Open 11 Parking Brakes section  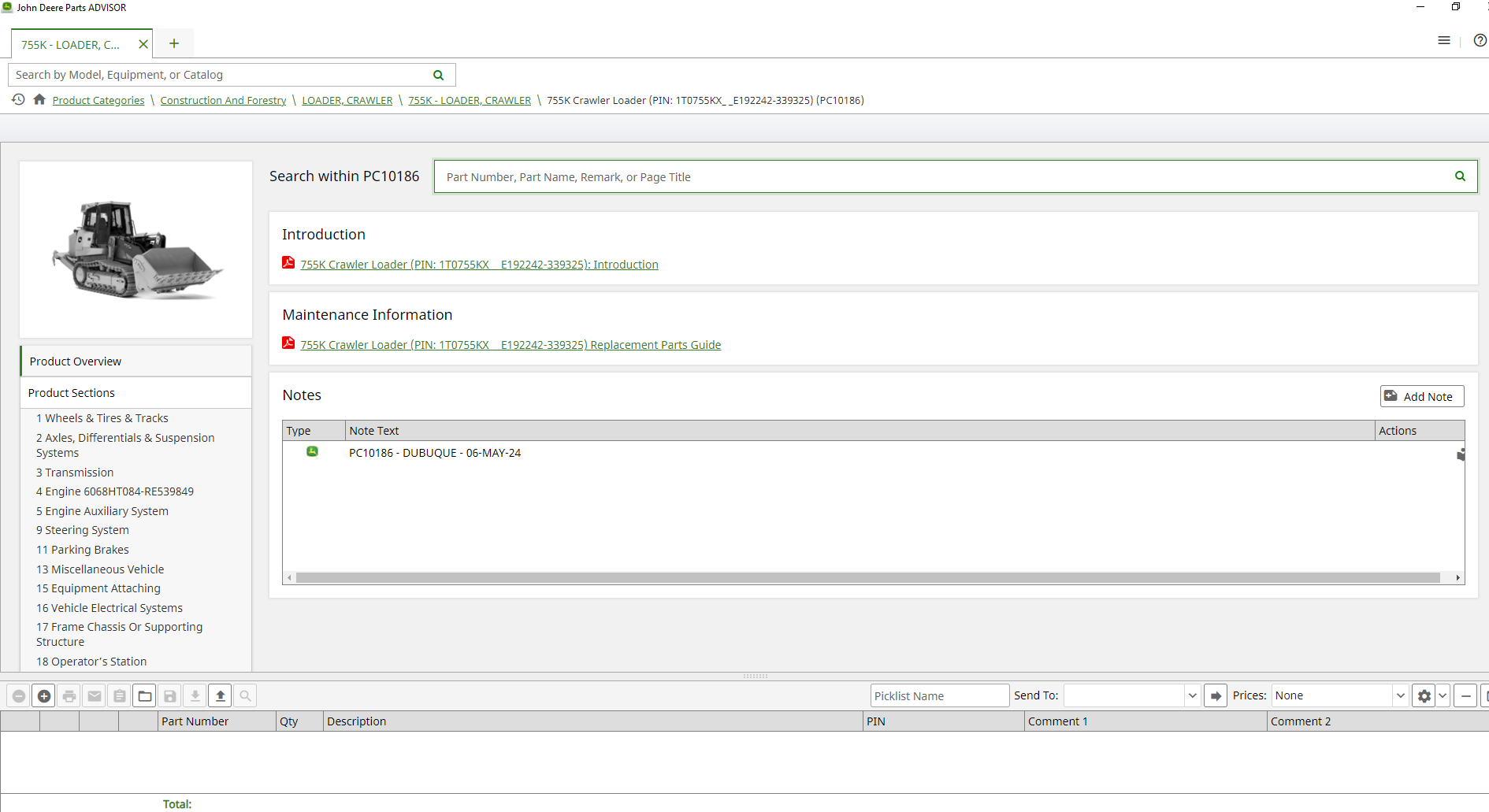pos(83,550)
